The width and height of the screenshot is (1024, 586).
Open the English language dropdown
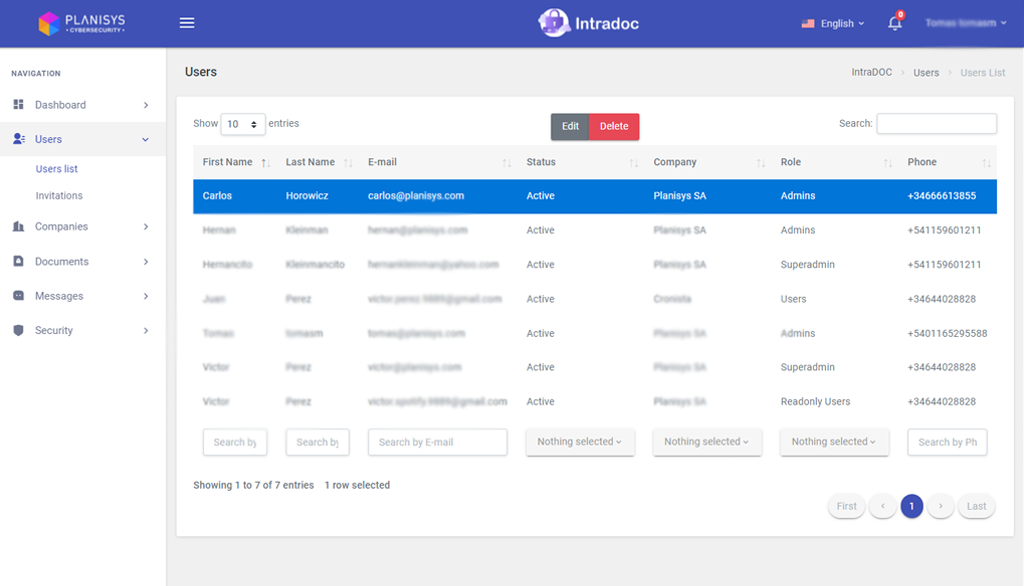point(833,24)
